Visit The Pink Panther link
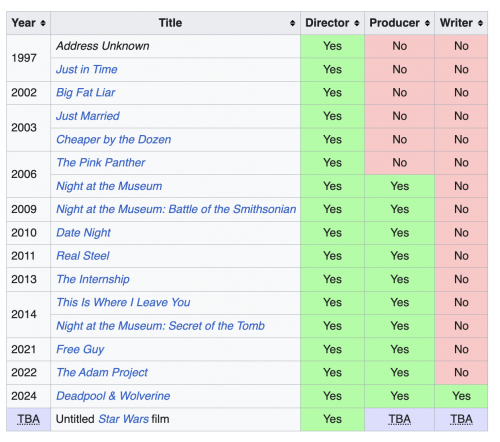 [101, 163]
